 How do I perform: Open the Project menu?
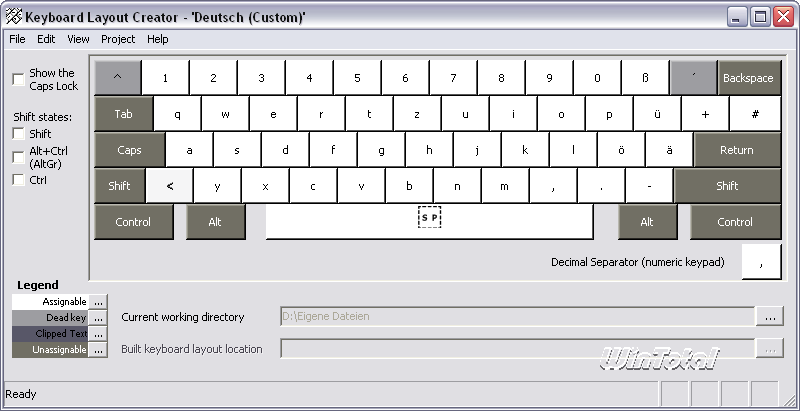[x=118, y=39]
